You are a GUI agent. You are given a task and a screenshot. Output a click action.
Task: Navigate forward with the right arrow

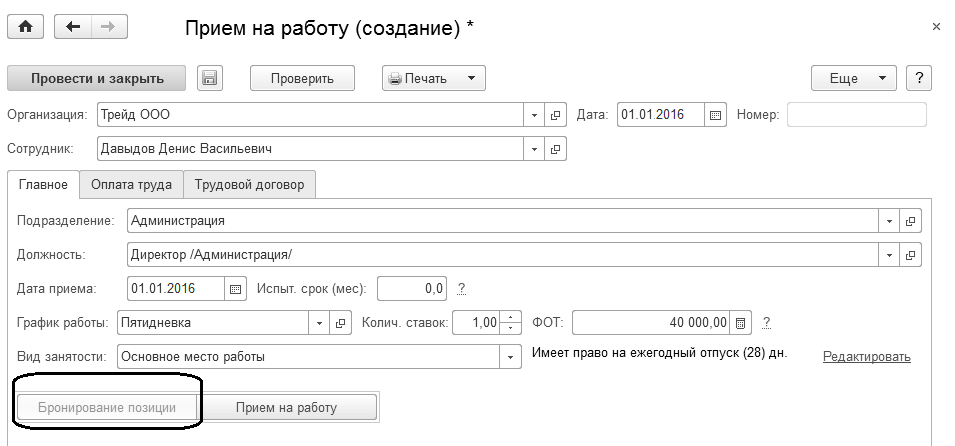tap(109, 27)
